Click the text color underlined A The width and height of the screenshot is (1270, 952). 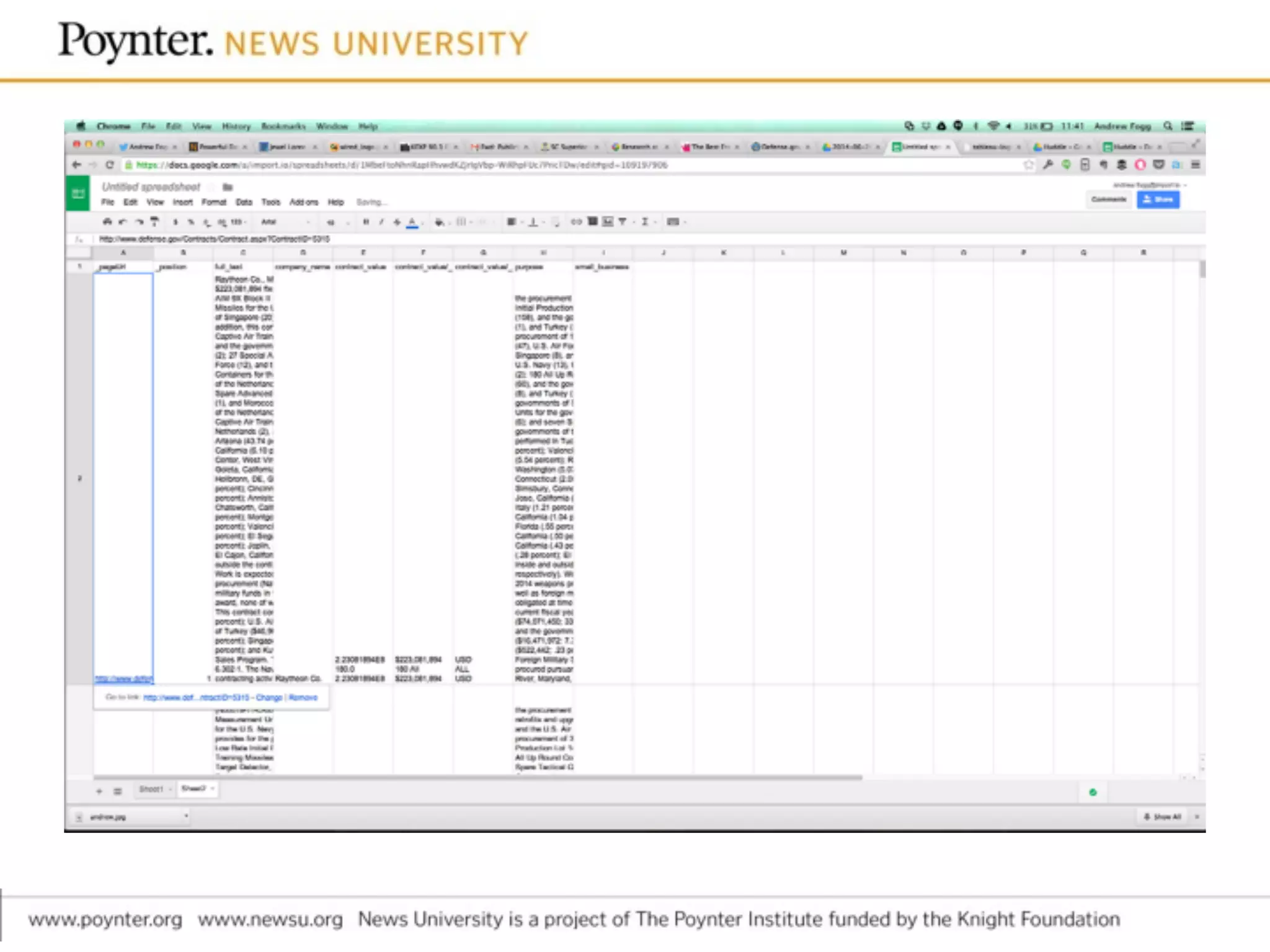(412, 222)
